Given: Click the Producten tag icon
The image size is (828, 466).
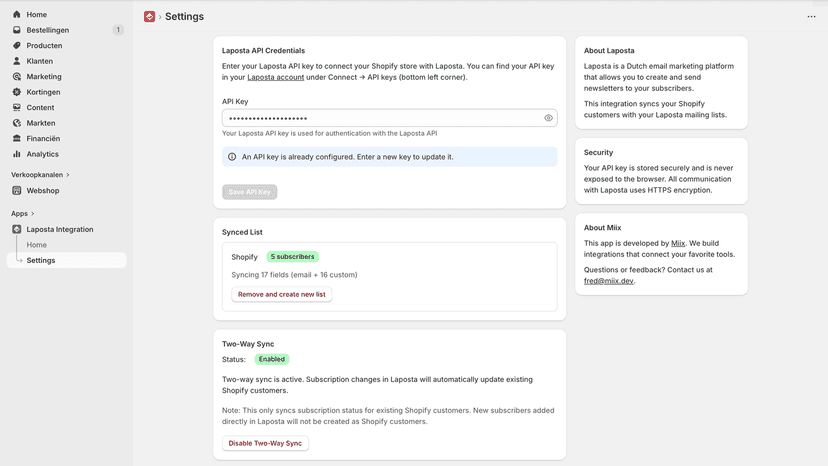Looking at the screenshot, I should 16,45.
